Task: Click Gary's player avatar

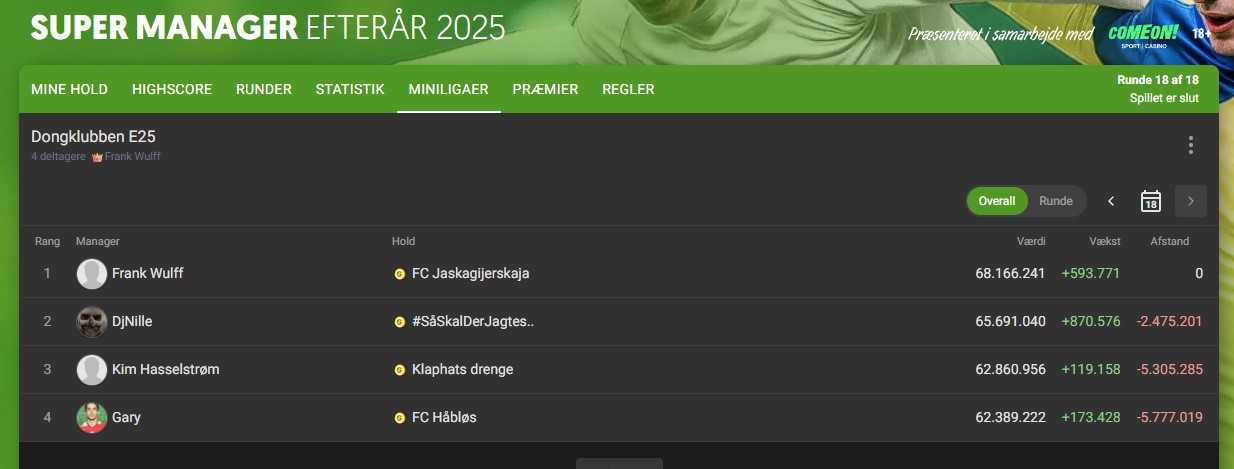Action: coord(92,418)
